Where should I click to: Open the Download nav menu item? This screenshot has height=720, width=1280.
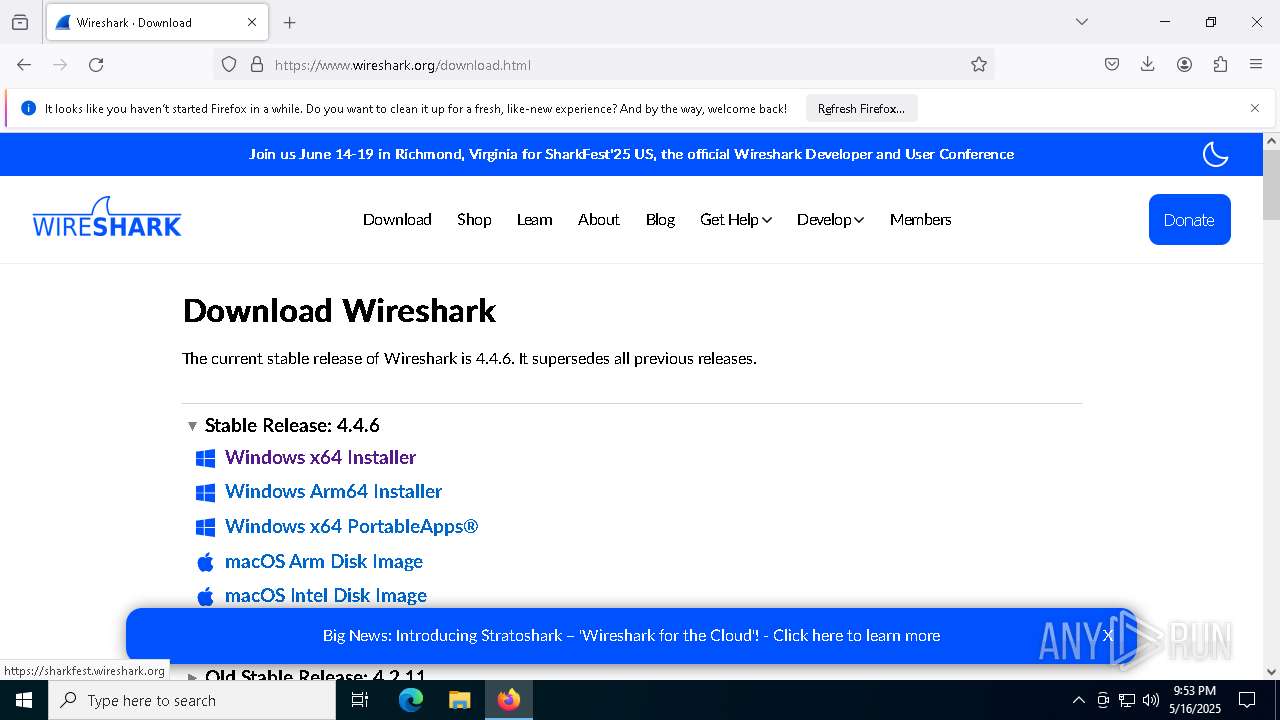(x=397, y=219)
